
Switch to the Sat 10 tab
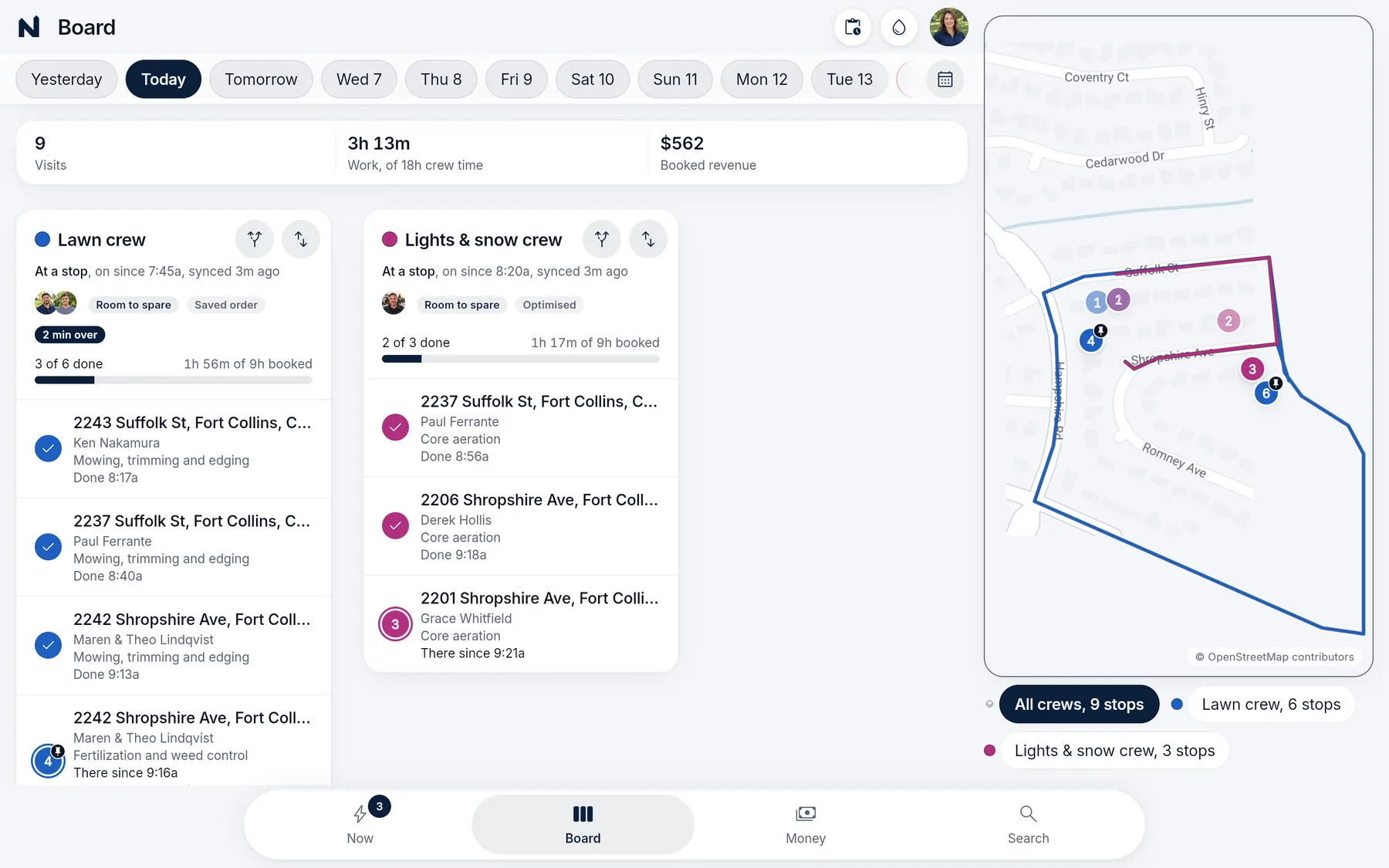tap(593, 79)
